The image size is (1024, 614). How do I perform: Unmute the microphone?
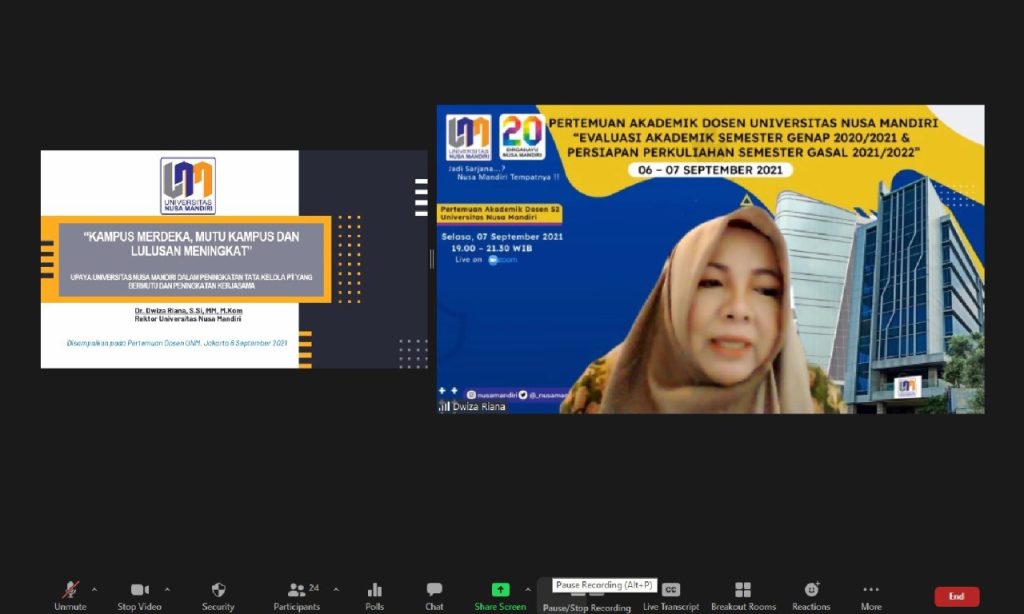point(71,596)
